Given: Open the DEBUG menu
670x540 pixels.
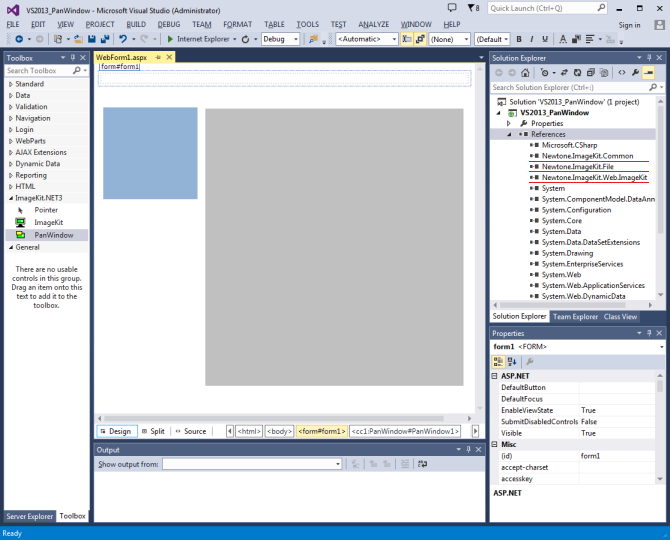Looking at the screenshot, I should pos(169,24).
